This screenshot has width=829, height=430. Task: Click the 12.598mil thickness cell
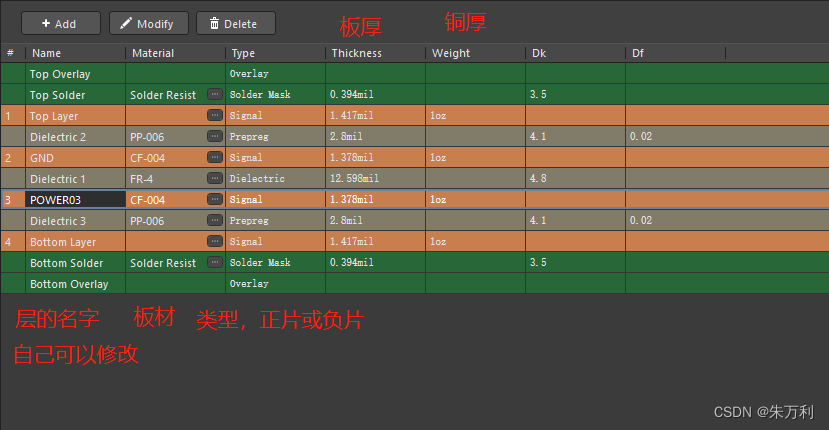375,178
